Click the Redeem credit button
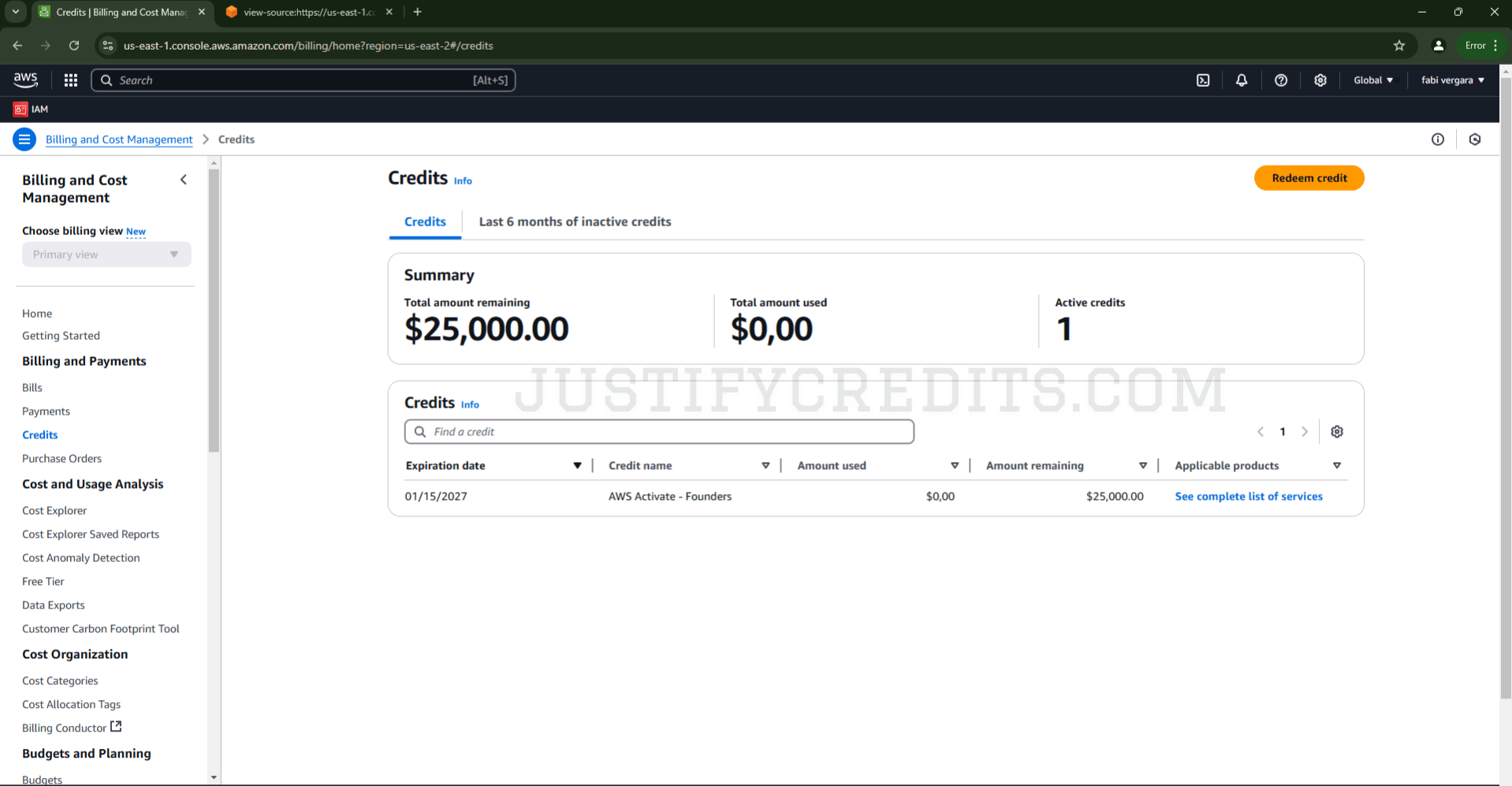This screenshot has height=786, width=1512. click(x=1309, y=178)
